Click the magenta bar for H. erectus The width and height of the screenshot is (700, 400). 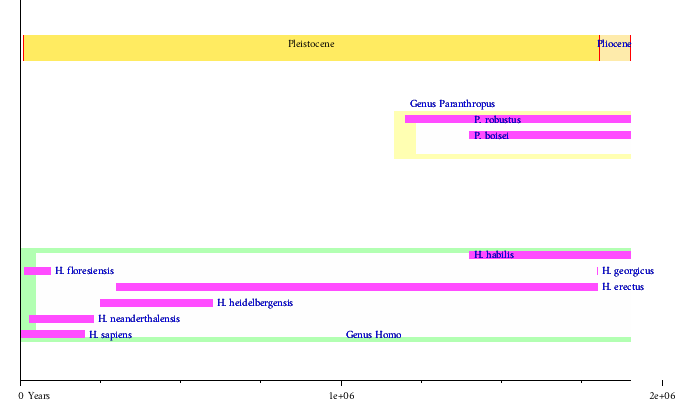click(x=356, y=287)
